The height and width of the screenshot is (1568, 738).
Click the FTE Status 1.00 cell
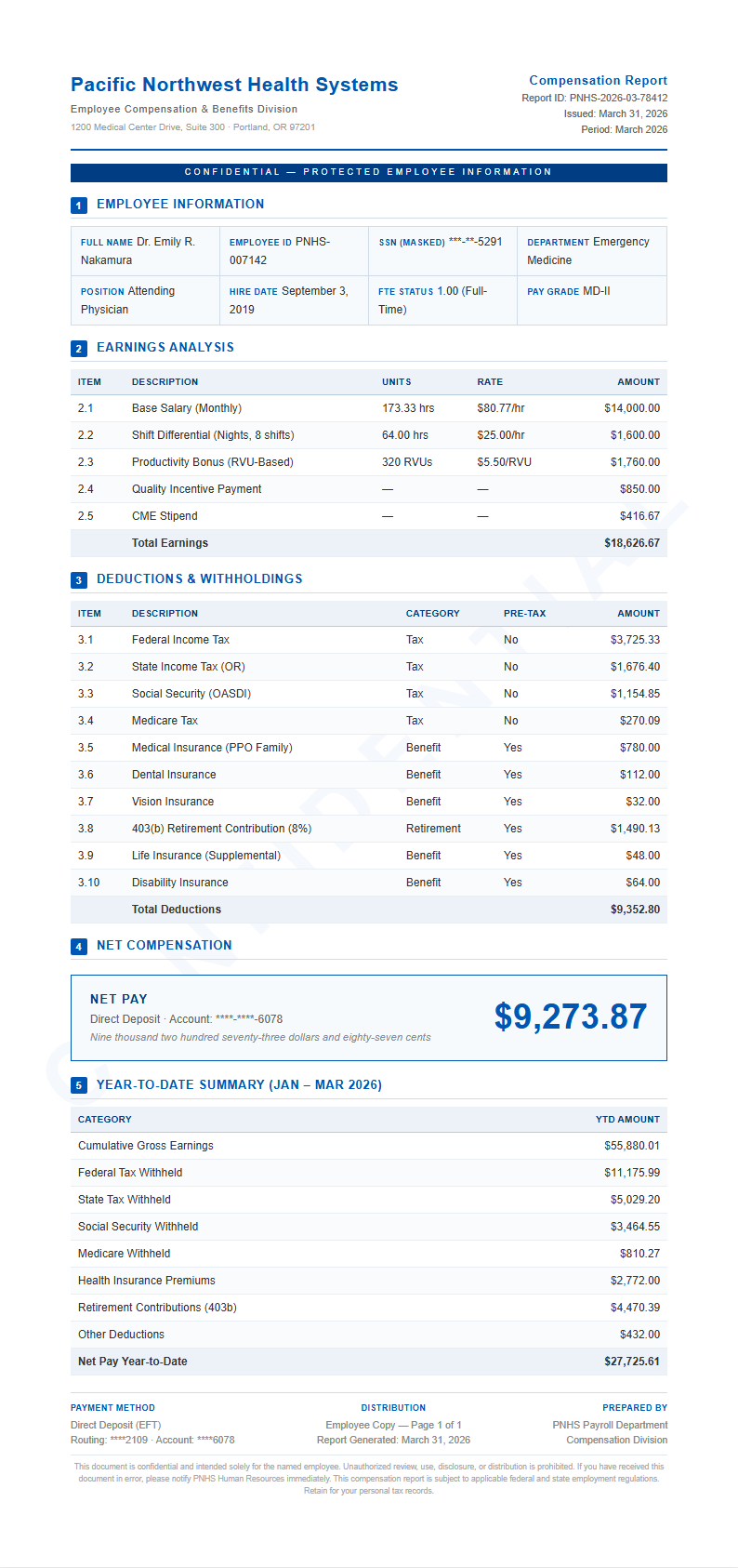click(442, 300)
